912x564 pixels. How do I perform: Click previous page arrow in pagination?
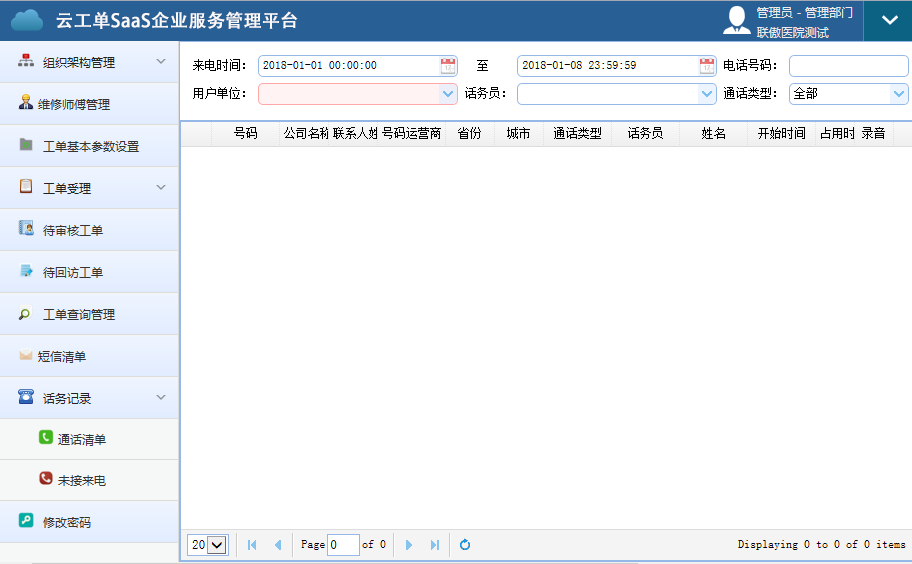pyautogui.click(x=278, y=545)
